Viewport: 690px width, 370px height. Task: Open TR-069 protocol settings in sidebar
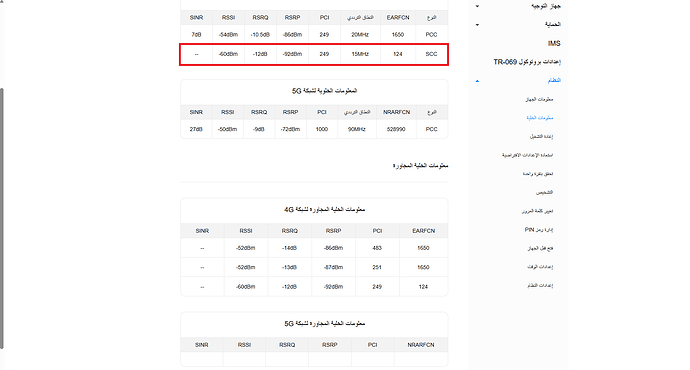click(527, 62)
